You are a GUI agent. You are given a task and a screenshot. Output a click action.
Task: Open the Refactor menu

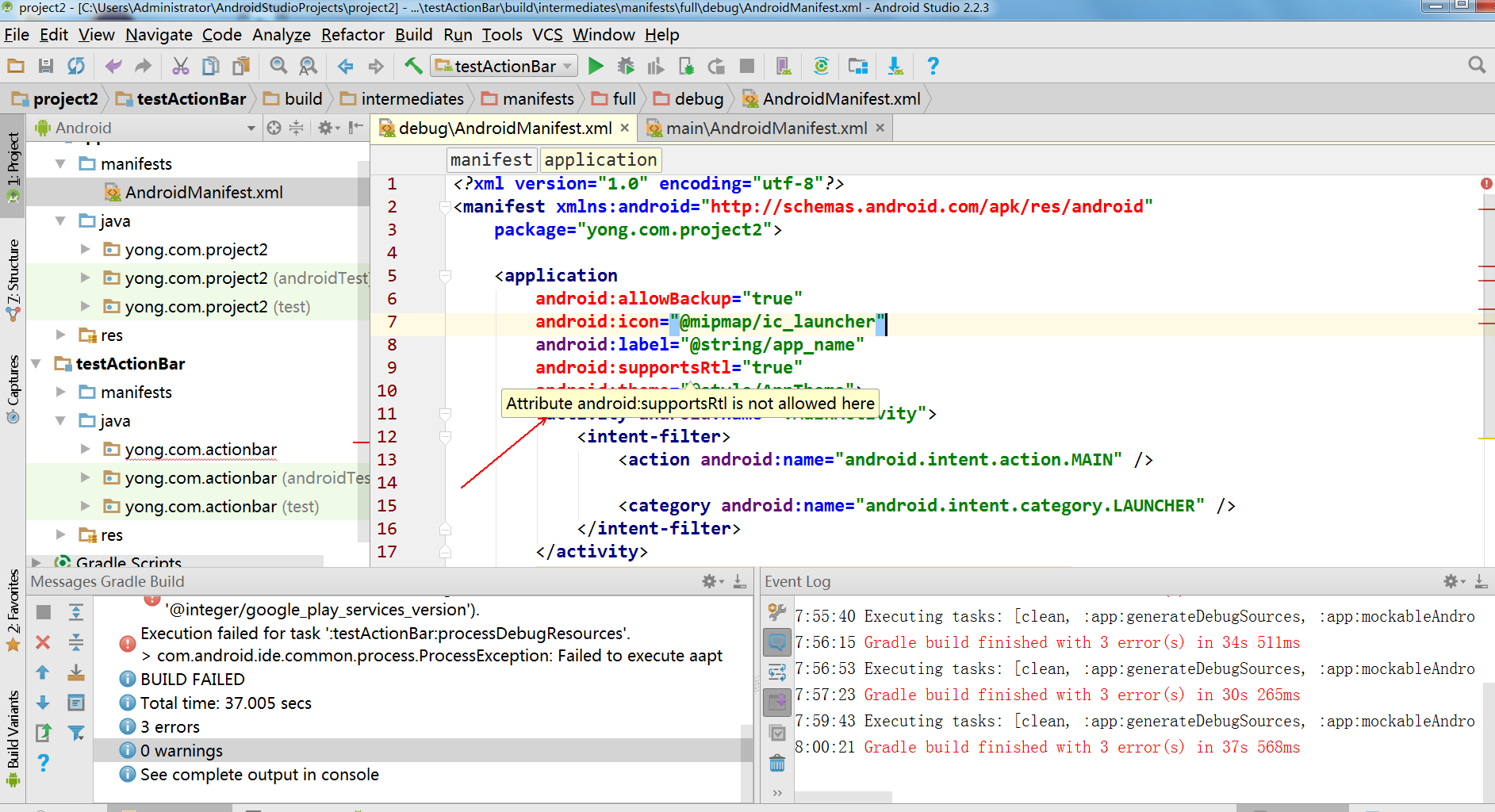tap(352, 35)
